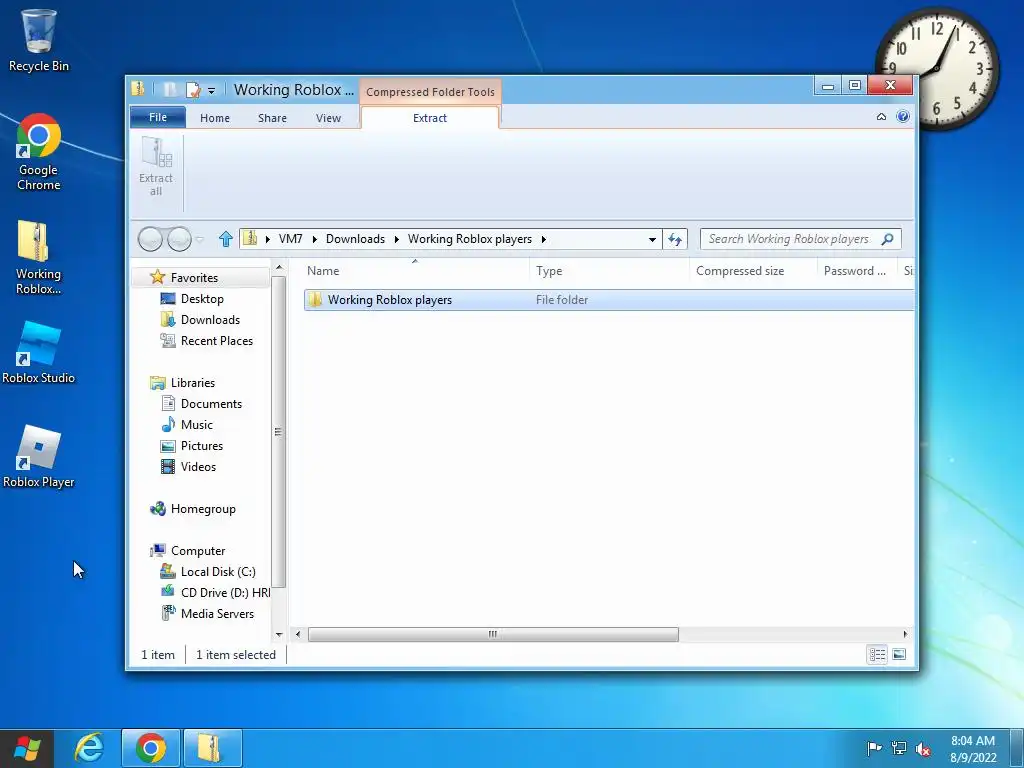Expand the chevron after Downloads in the path
The width and height of the screenshot is (1024, 768).
(396, 239)
